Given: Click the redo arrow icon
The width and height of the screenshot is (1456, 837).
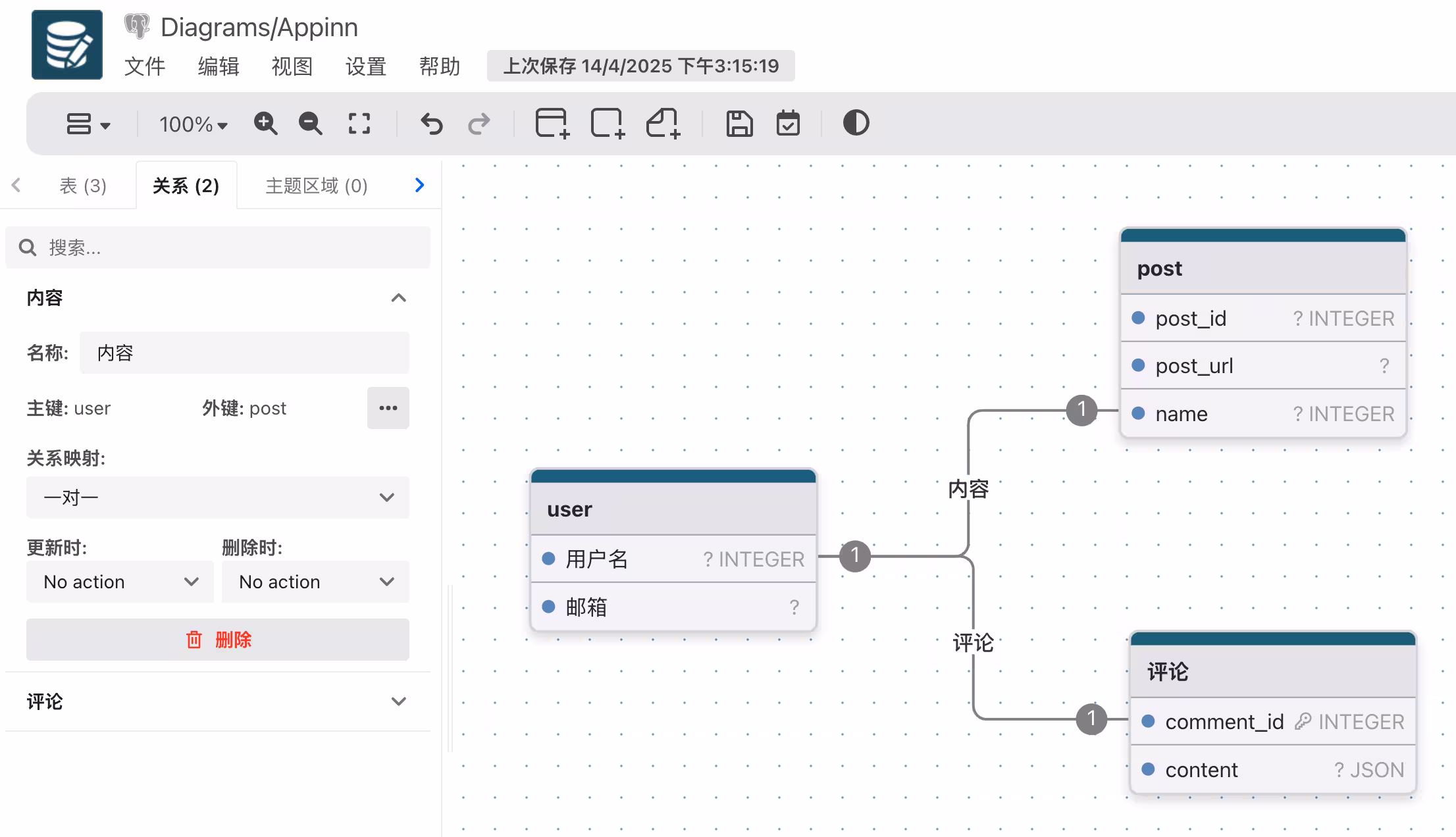Looking at the screenshot, I should click(479, 123).
